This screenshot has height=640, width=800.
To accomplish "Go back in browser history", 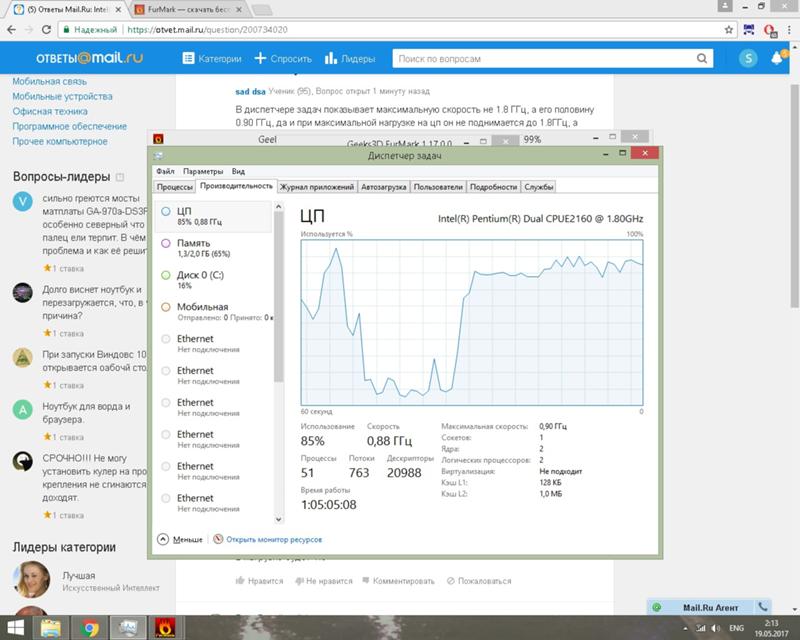I will click(11, 30).
